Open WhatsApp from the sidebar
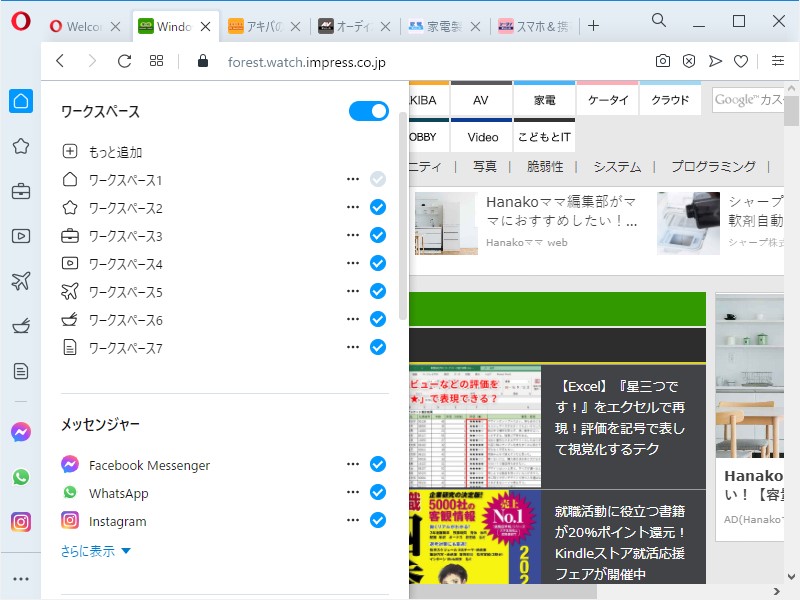 [x=20, y=478]
